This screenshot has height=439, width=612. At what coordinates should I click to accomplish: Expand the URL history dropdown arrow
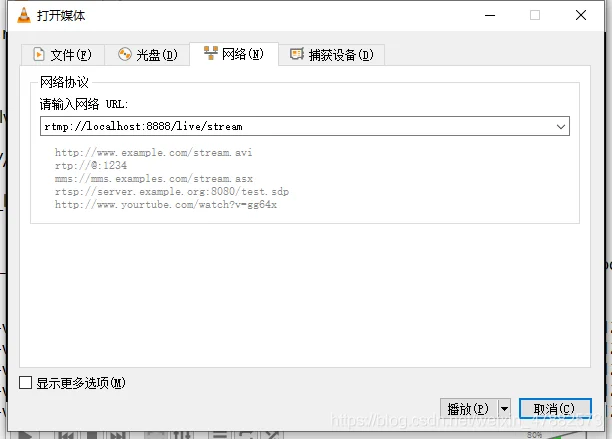point(561,126)
